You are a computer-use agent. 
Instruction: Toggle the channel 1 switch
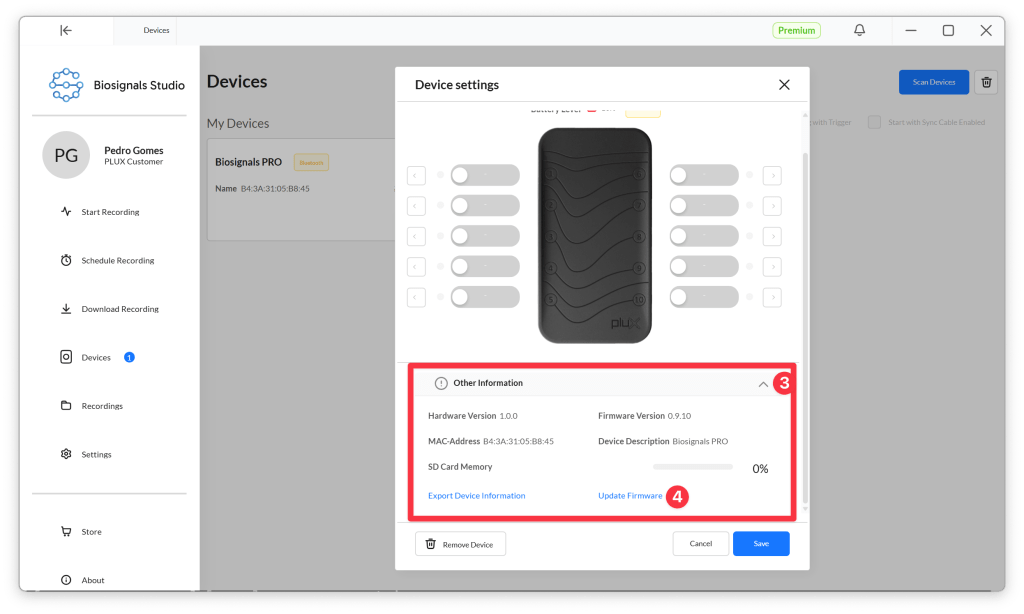click(485, 175)
